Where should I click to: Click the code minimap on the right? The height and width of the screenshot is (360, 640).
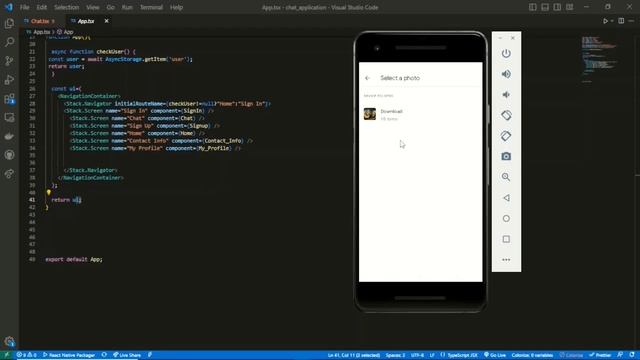point(600,59)
